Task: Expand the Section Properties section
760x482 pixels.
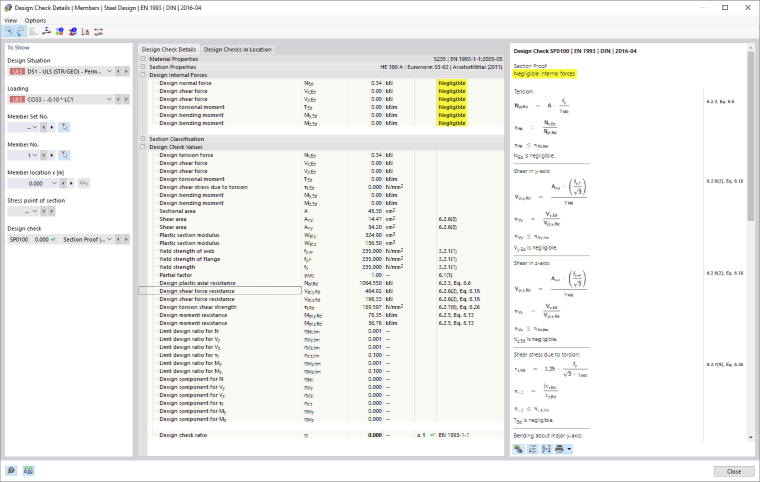Action: coord(142,67)
